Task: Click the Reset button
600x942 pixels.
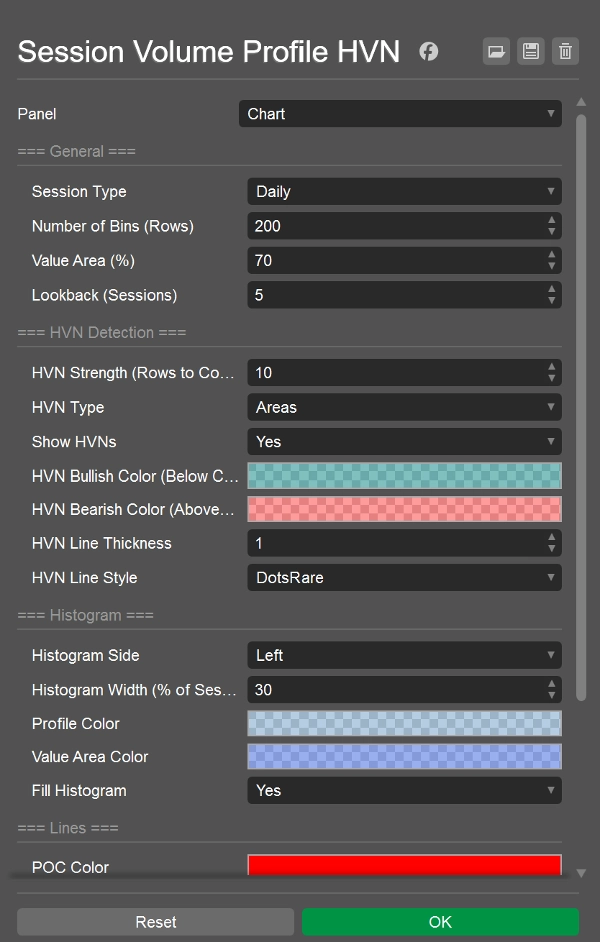Action: (156, 922)
